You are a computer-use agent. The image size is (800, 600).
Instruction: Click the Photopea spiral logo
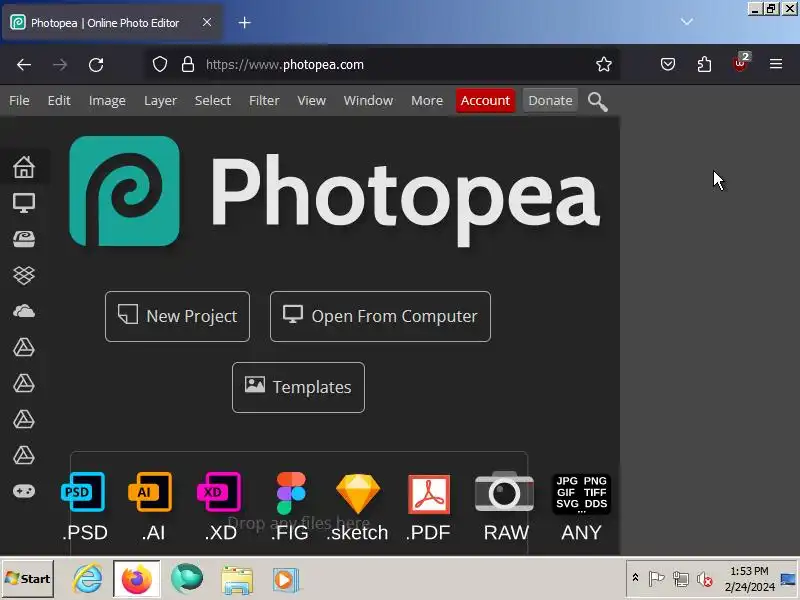point(124,191)
